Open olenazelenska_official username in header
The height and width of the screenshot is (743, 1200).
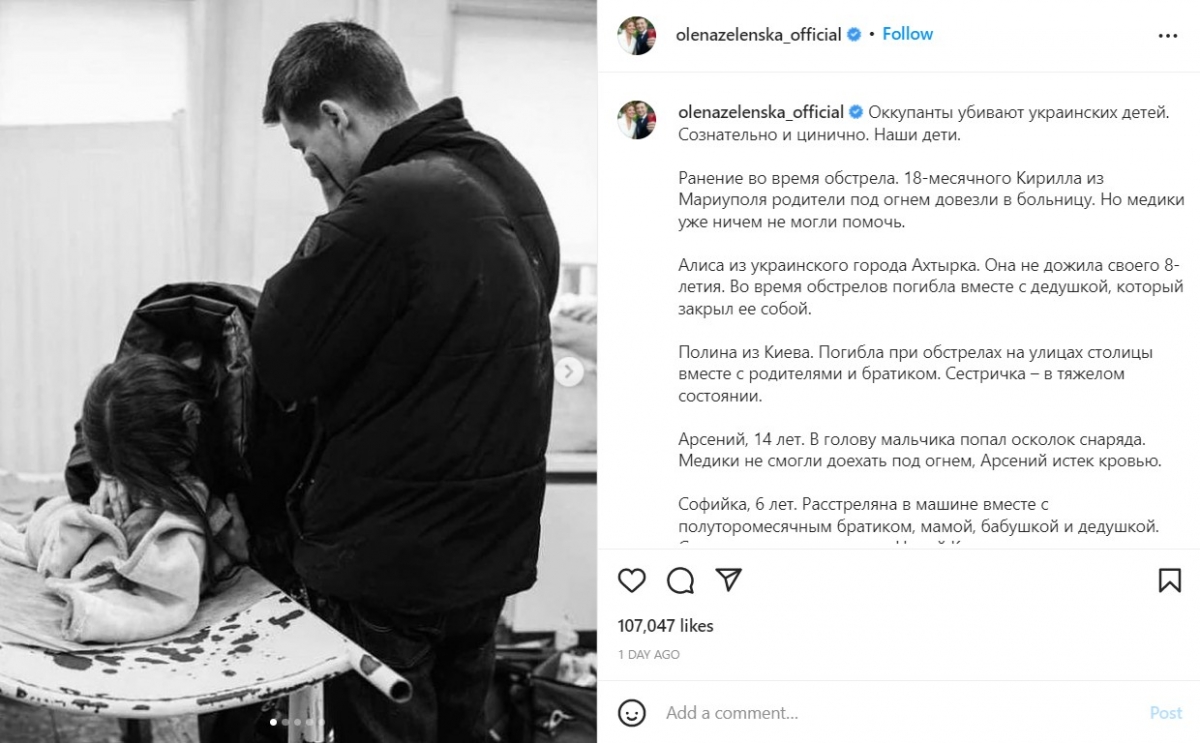[x=760, y=35]
